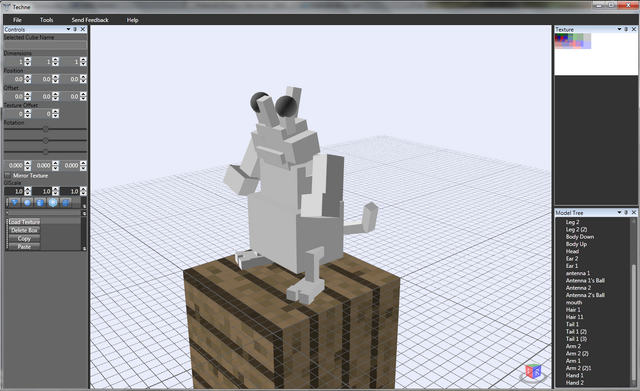Pin the Controls panel
The height and width of the screenshot is (391, 640).
pyautogui.click(x=75, y=29)
